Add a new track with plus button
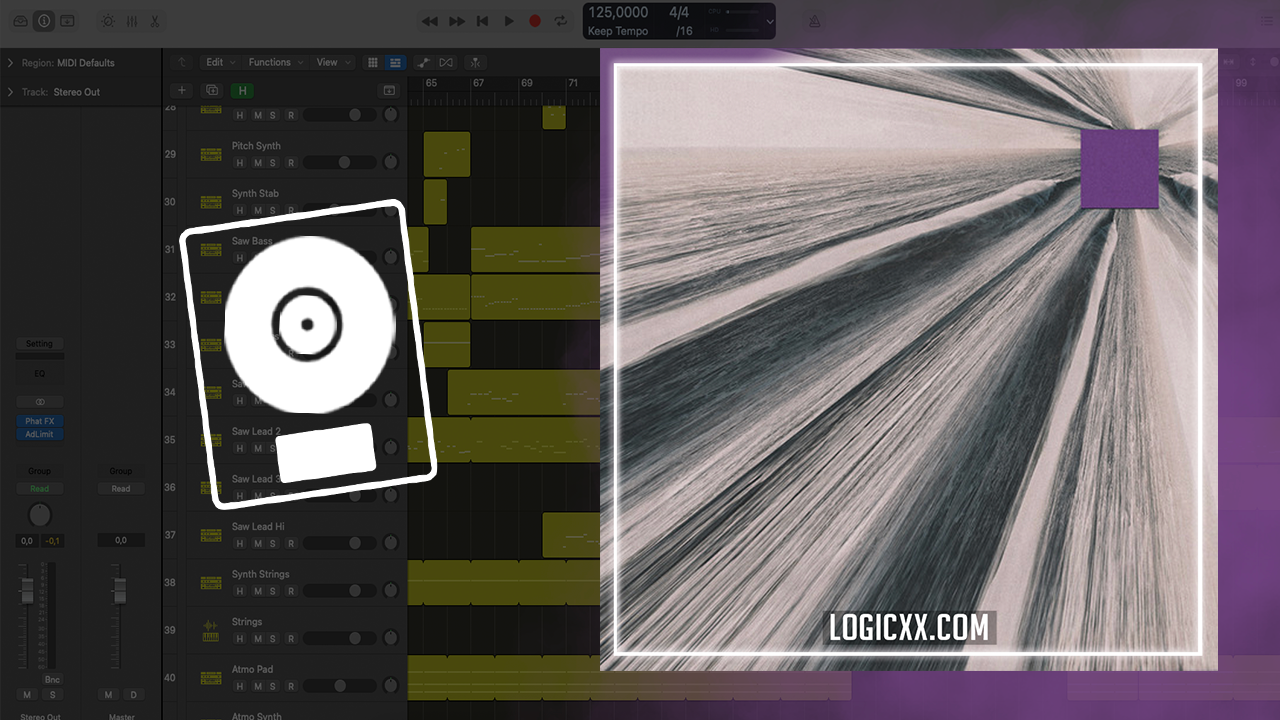 182,90
